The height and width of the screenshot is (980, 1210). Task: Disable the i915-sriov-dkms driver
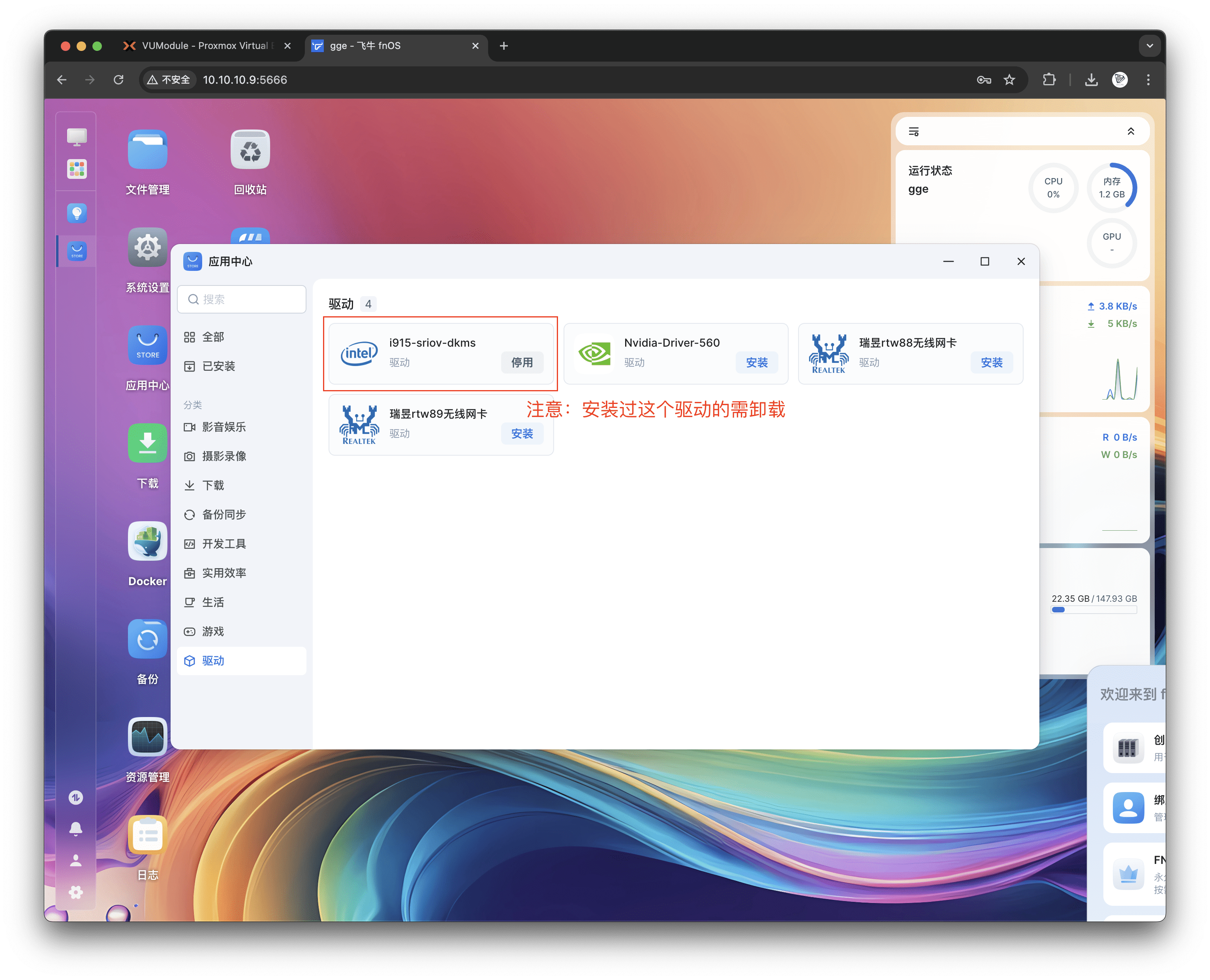click(x=522, y=362)
